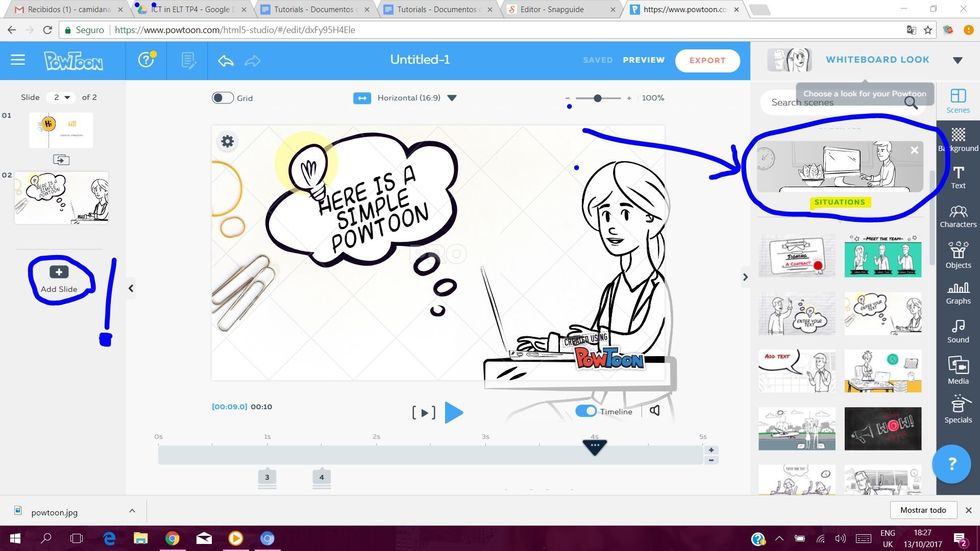Click the timeline playhead marker
The image size is (980, 551).
pyautogui.click(x=594, y=447)
